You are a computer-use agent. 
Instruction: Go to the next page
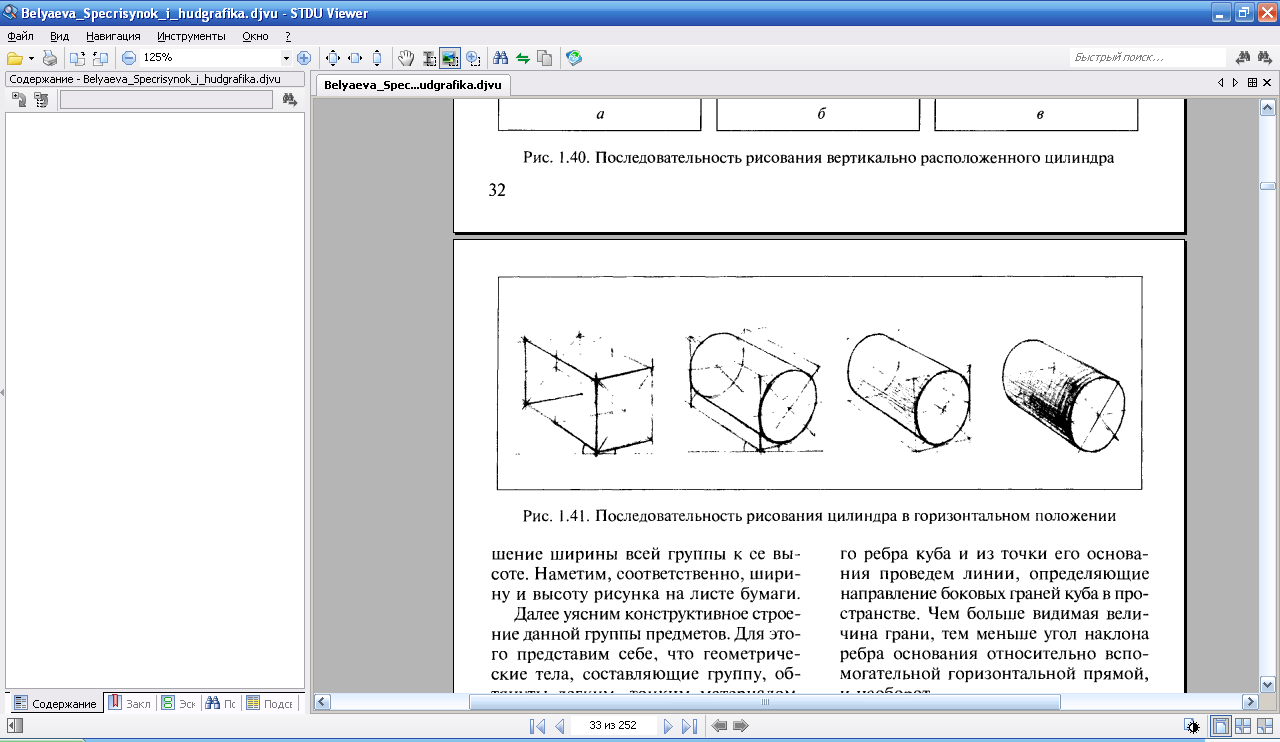pos(667,726)
